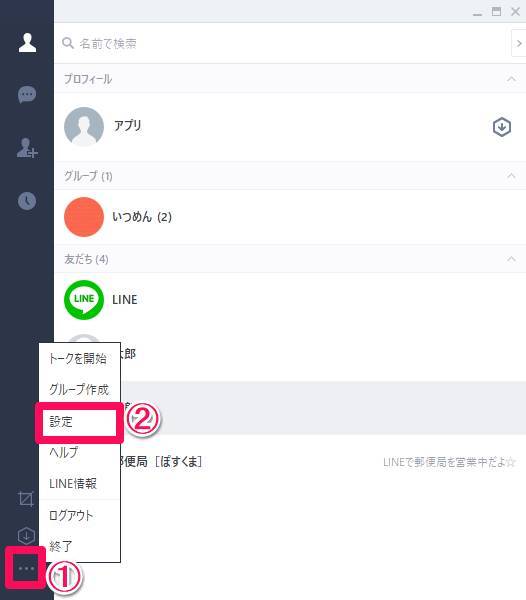Open the いつめん (2) group
Viewport: 526px width, 600px height.
click(x=290, y=217)
